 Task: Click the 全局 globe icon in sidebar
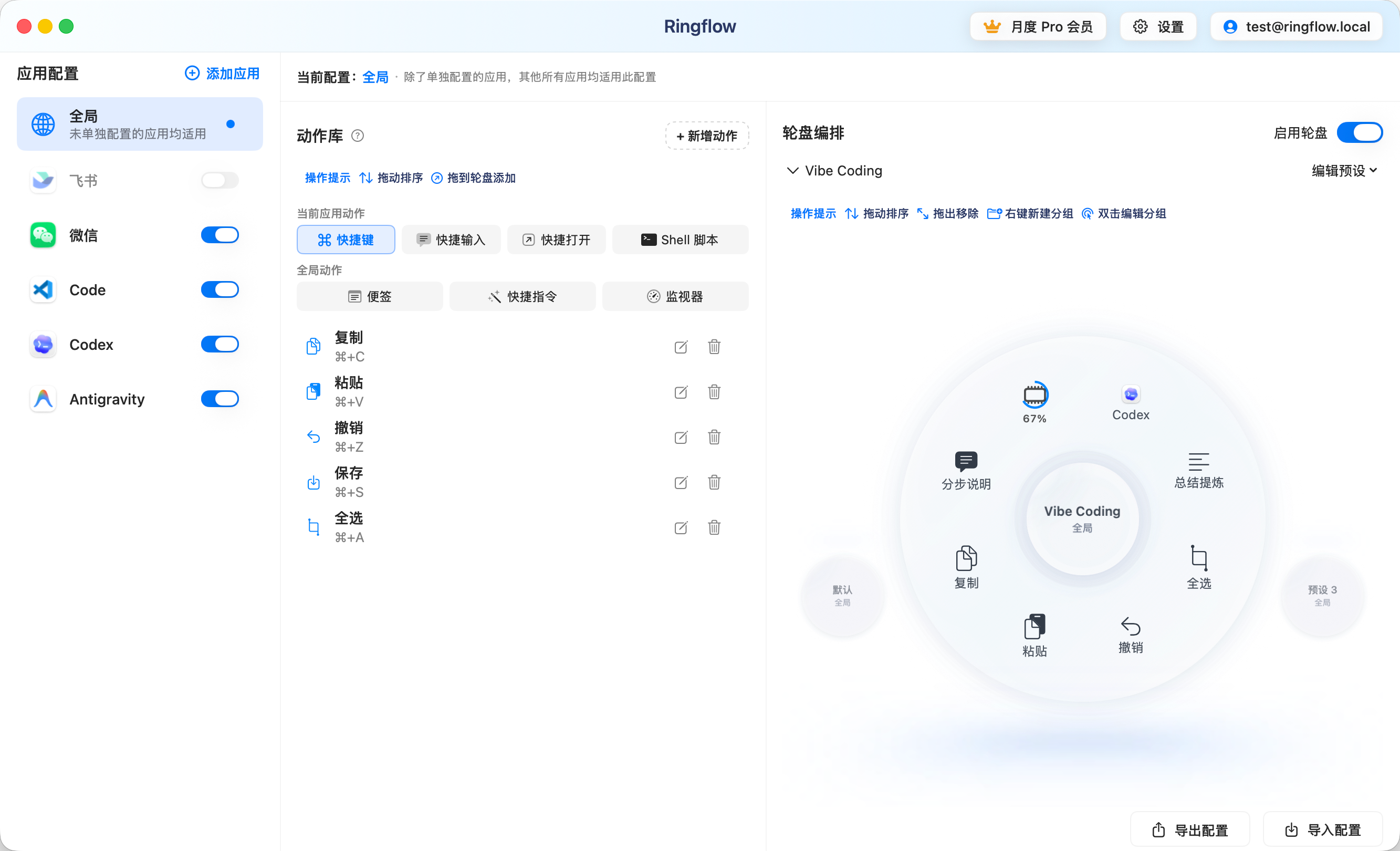(43, 124)
